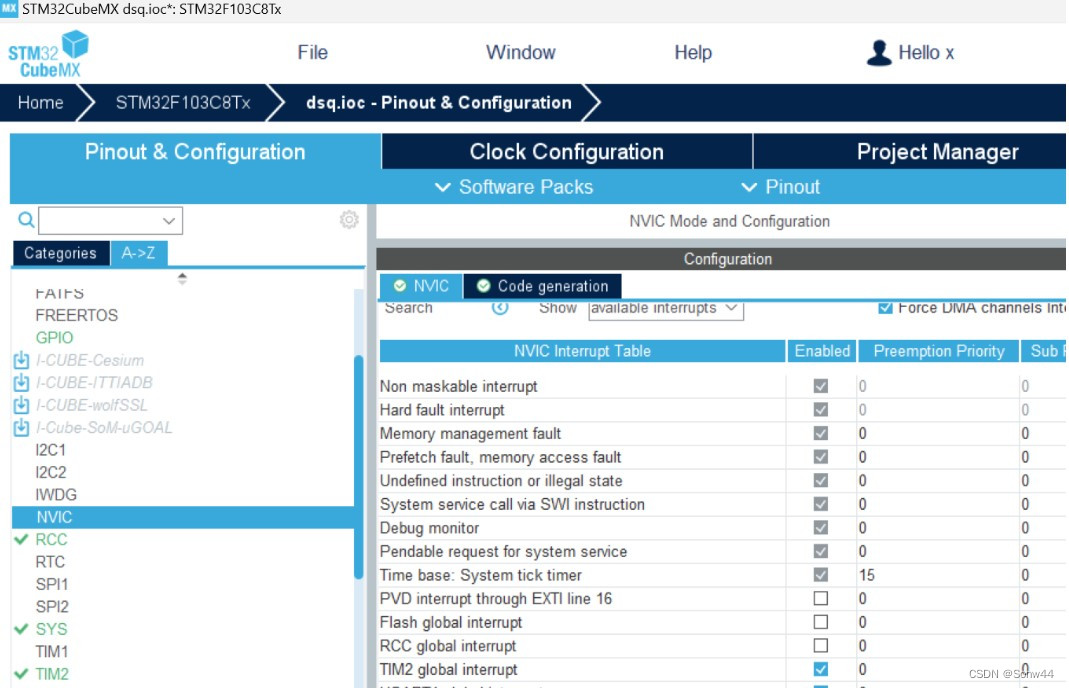
Task: Click the green checkmark beside TIM2
Action: 21,674
